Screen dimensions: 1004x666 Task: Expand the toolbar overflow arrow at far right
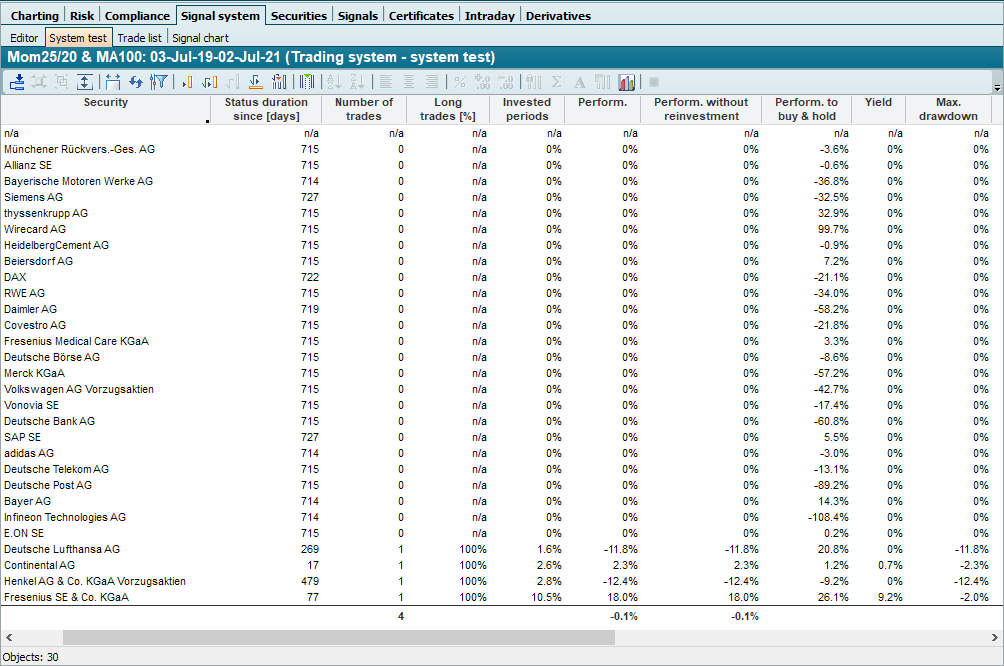tap(996, 88)
